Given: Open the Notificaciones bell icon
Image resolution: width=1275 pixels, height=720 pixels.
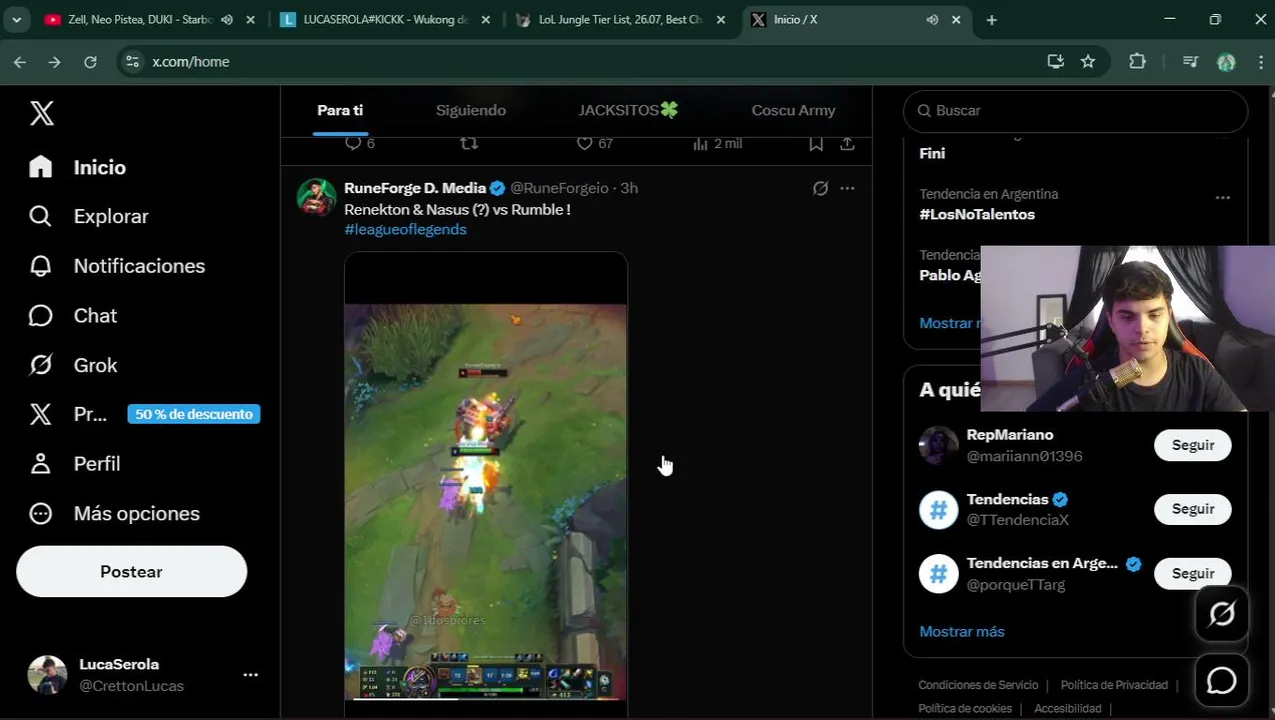Looking at the screenshot, I should tap(40, 266).
